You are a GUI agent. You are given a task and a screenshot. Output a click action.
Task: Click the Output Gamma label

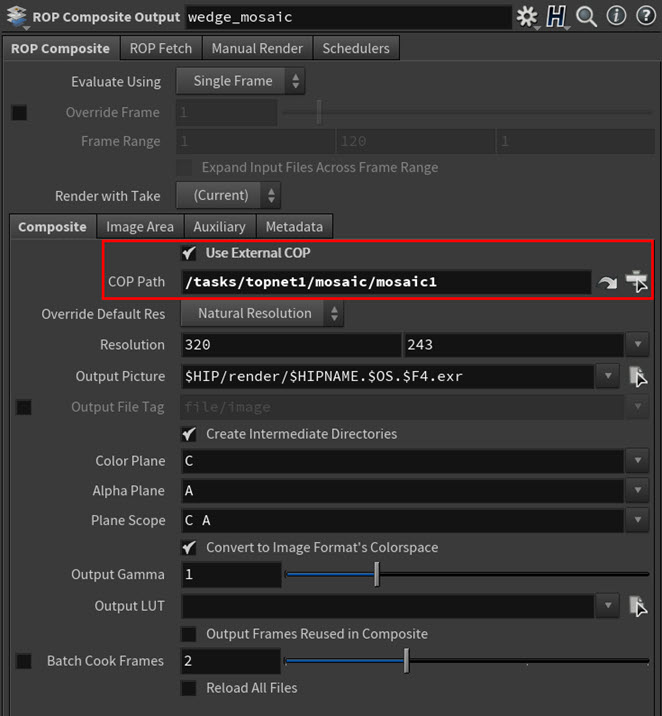pyautogui.click(x=118, y=574)
